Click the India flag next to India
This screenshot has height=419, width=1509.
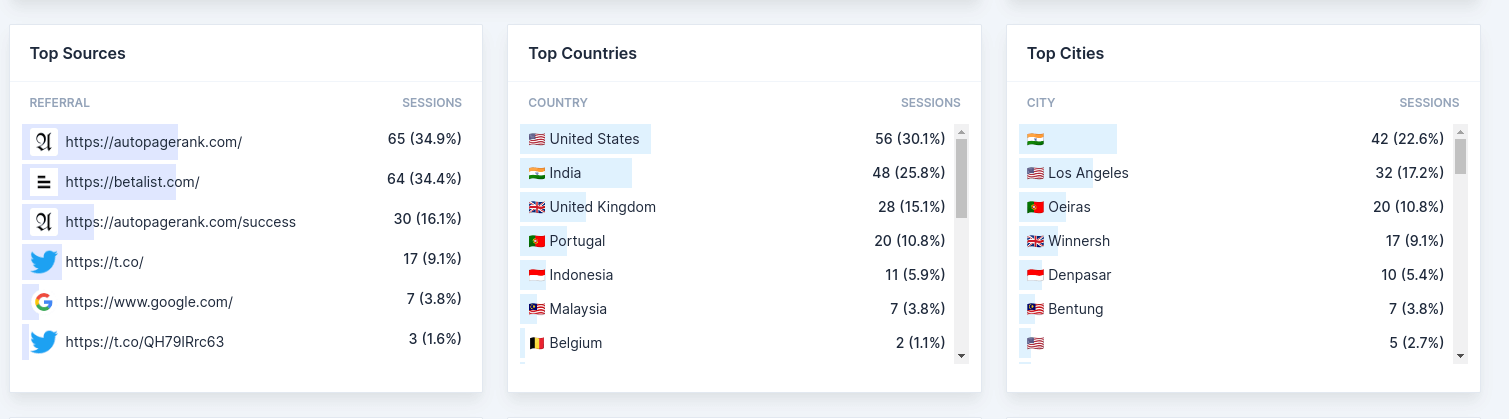[537, 173]
